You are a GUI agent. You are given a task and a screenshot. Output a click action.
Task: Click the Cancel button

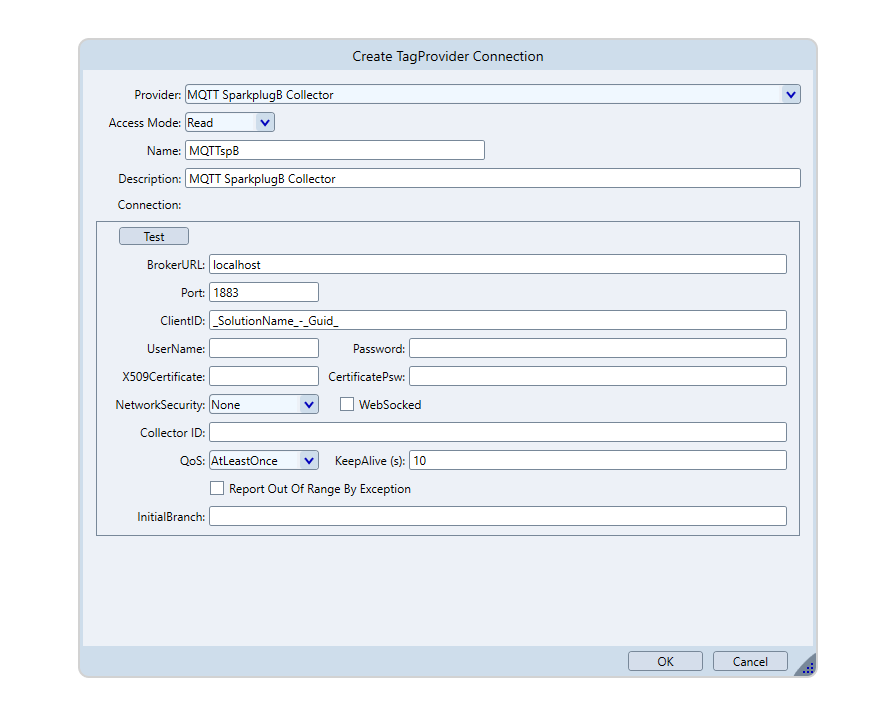750,661
